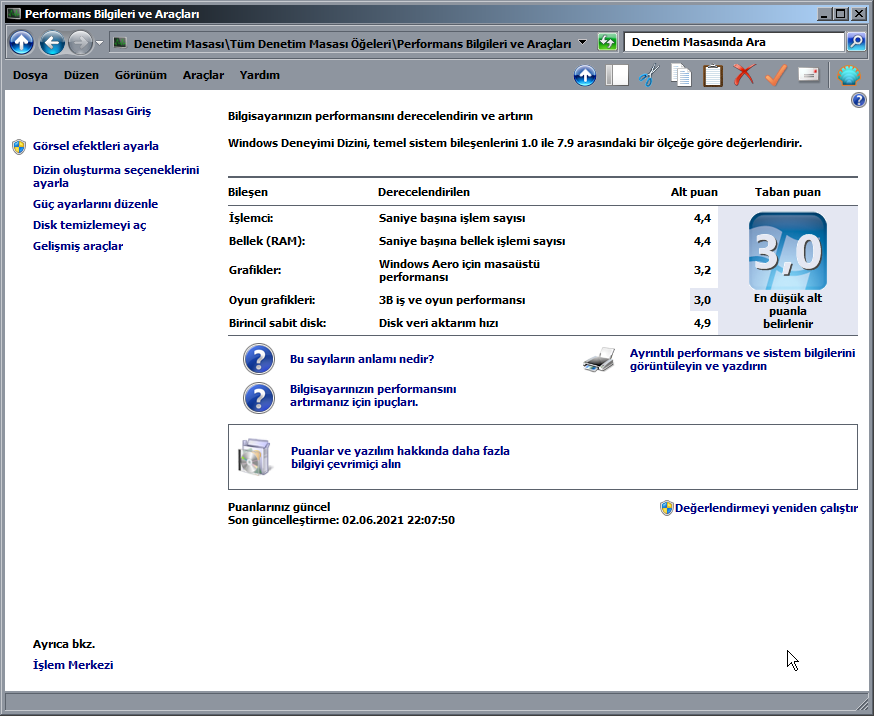Click the orange checkmark Properties icon
This screenshot has height=716, width=874.
(776, 75)
